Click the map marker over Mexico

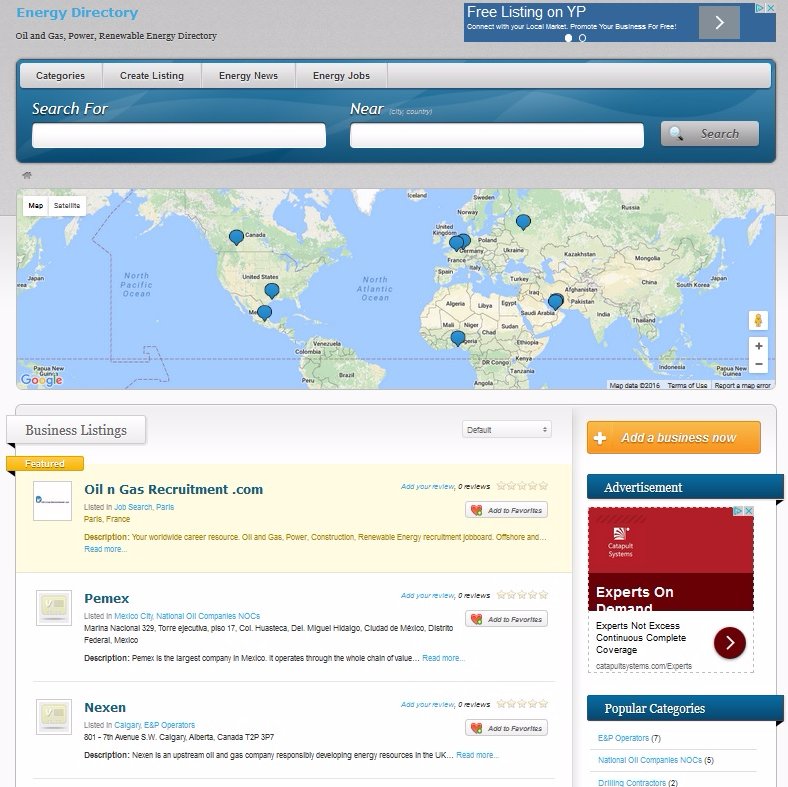click(x=264, y=313)
